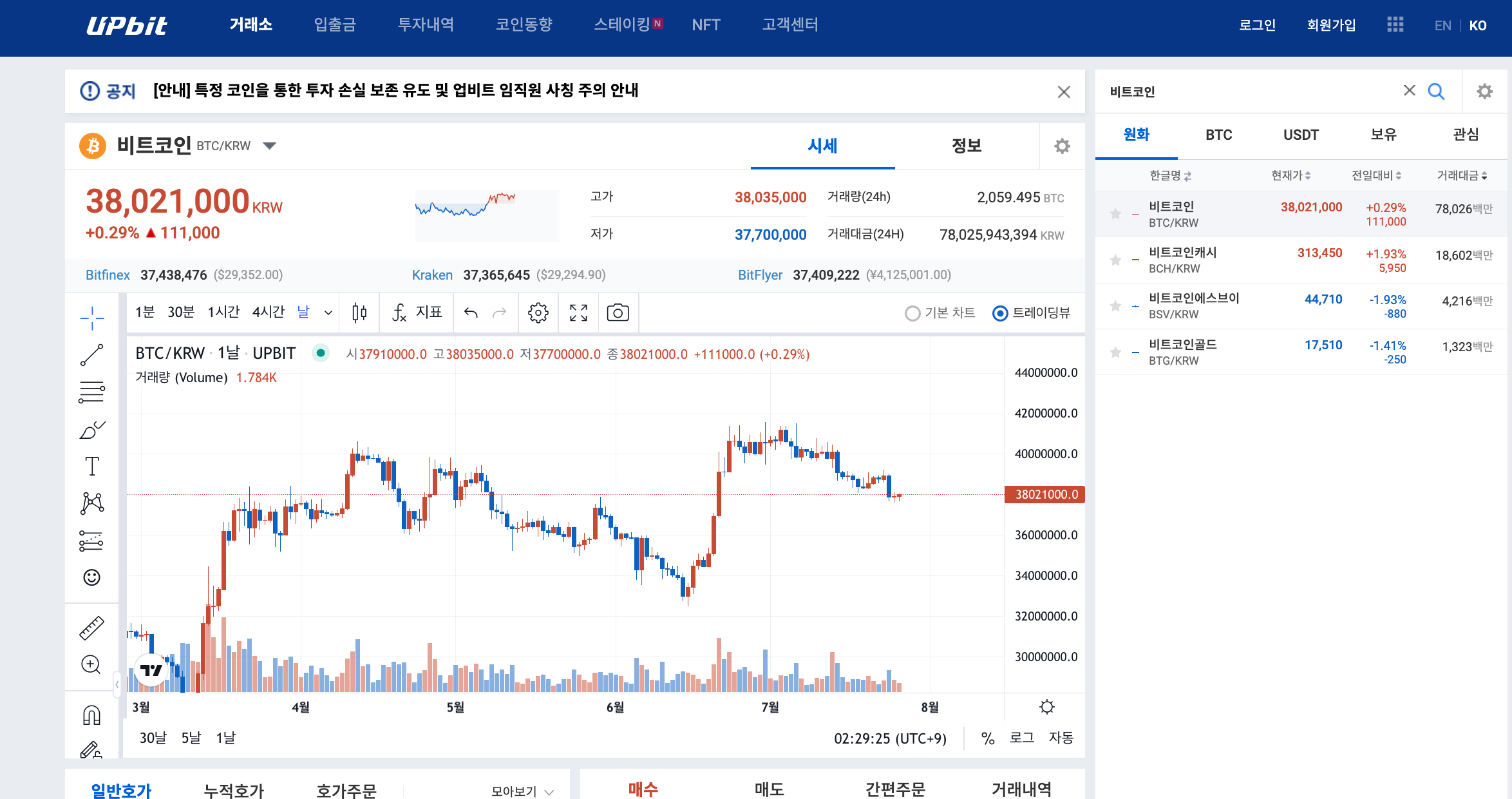1512x799 pixels.
Task: Sort coin list by 거래대금
Action: tap(1462, 175)
